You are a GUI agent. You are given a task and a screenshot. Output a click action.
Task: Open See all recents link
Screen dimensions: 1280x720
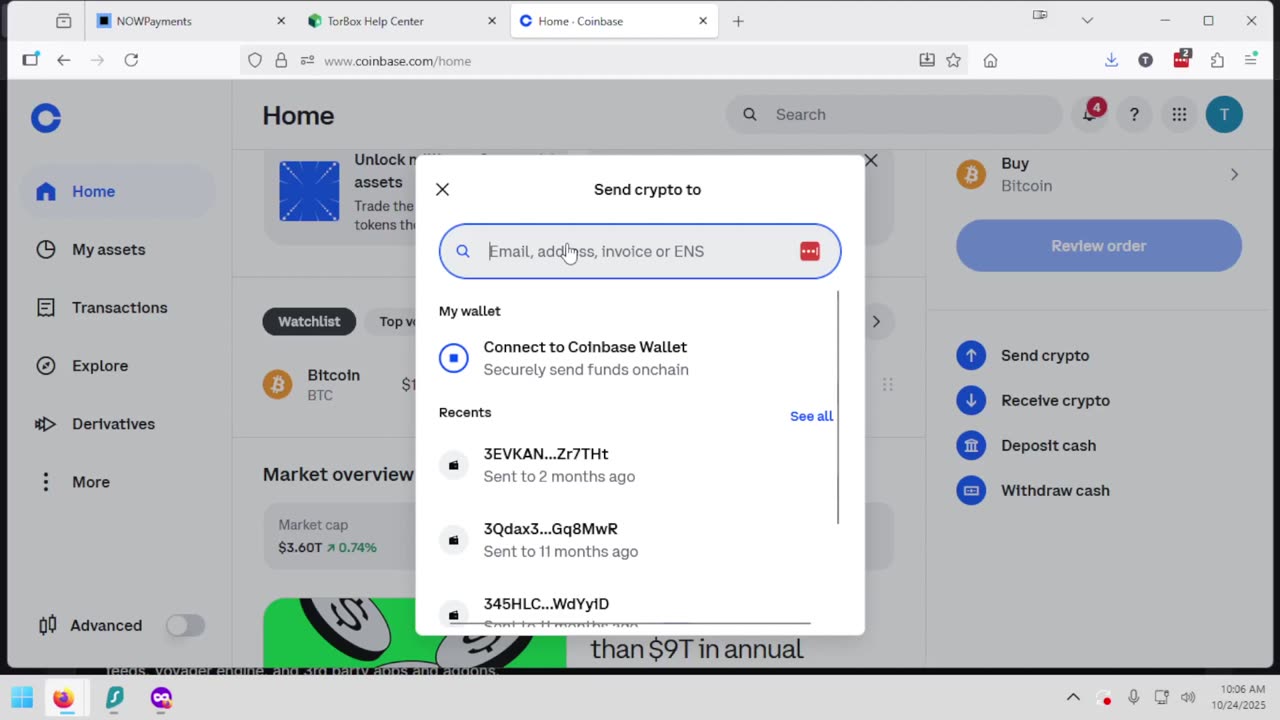(x=811, y=416)
